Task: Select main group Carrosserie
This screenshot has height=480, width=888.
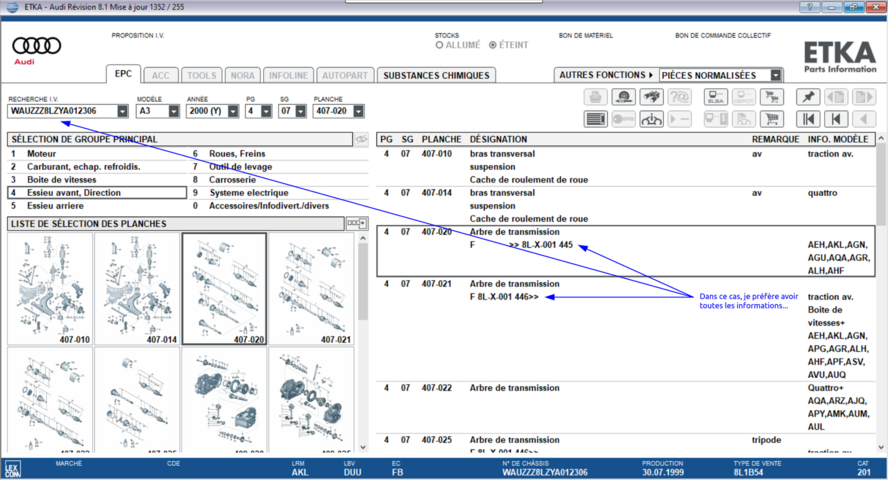Action: pyautogui.click(x=279, y=180)
